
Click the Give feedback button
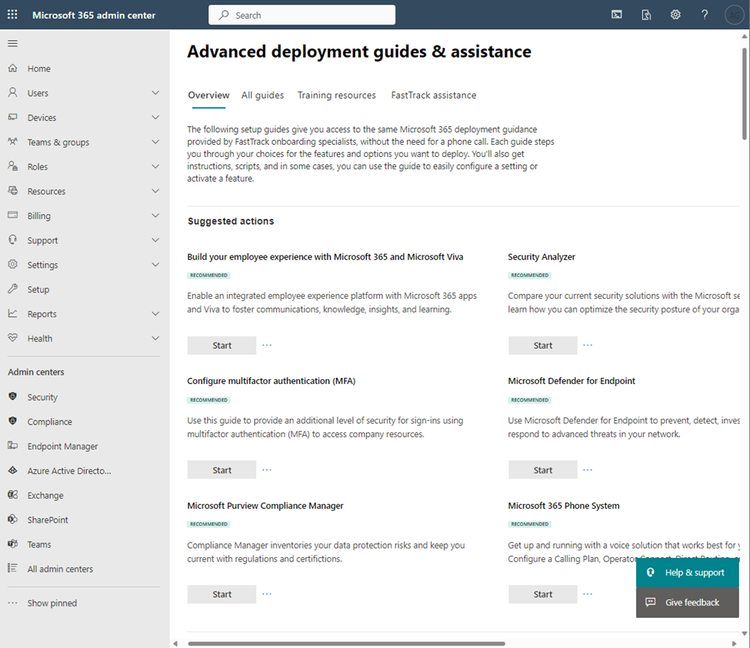(x=687, y=603)
